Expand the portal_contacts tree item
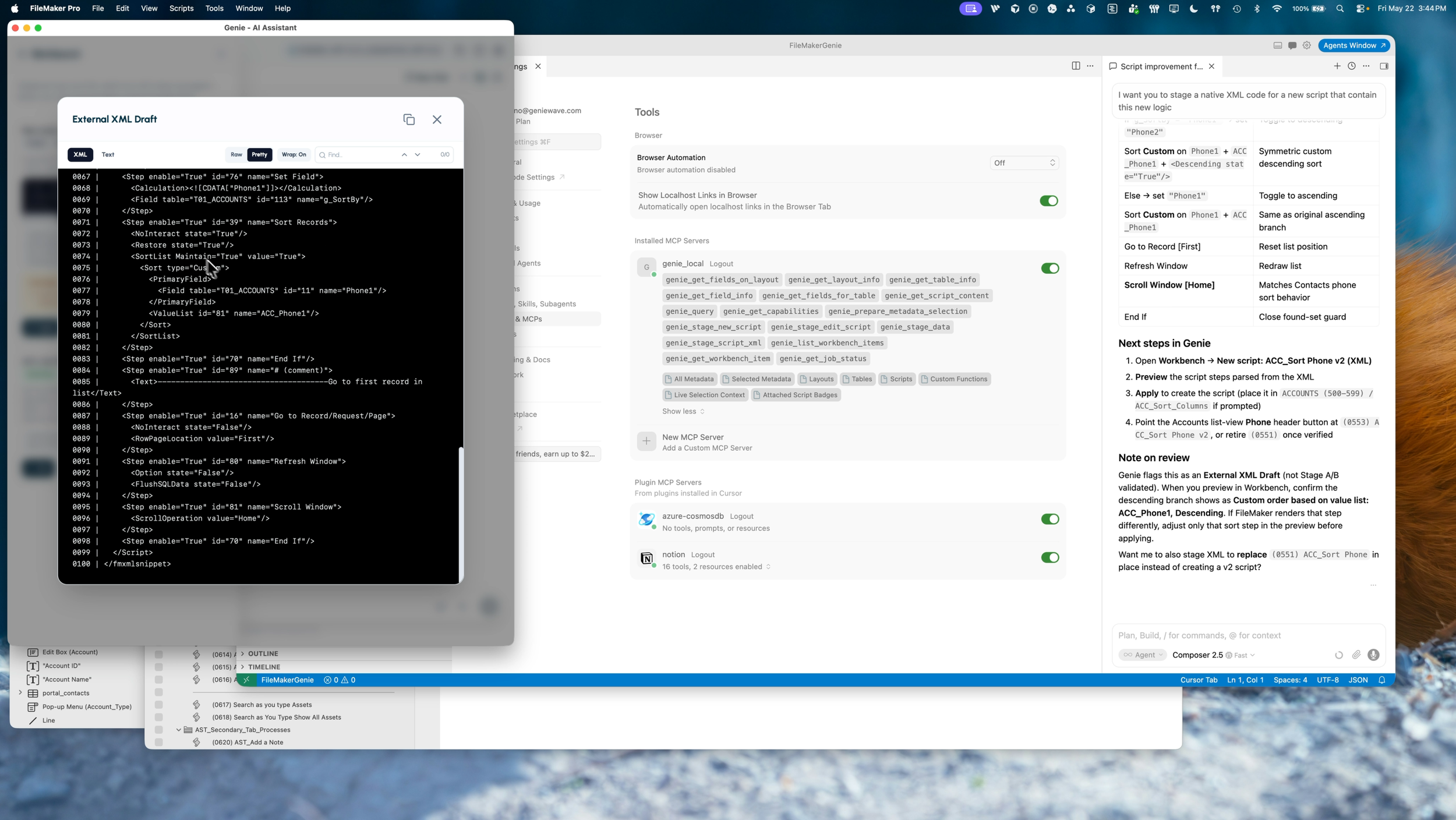The width and height of the screenshot is (1456, 820). click(20, 693)
